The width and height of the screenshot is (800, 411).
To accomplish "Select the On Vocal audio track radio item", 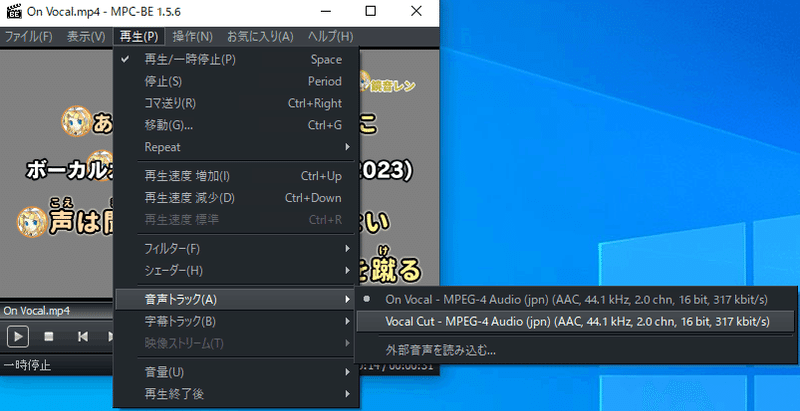I will coord(576,300).
